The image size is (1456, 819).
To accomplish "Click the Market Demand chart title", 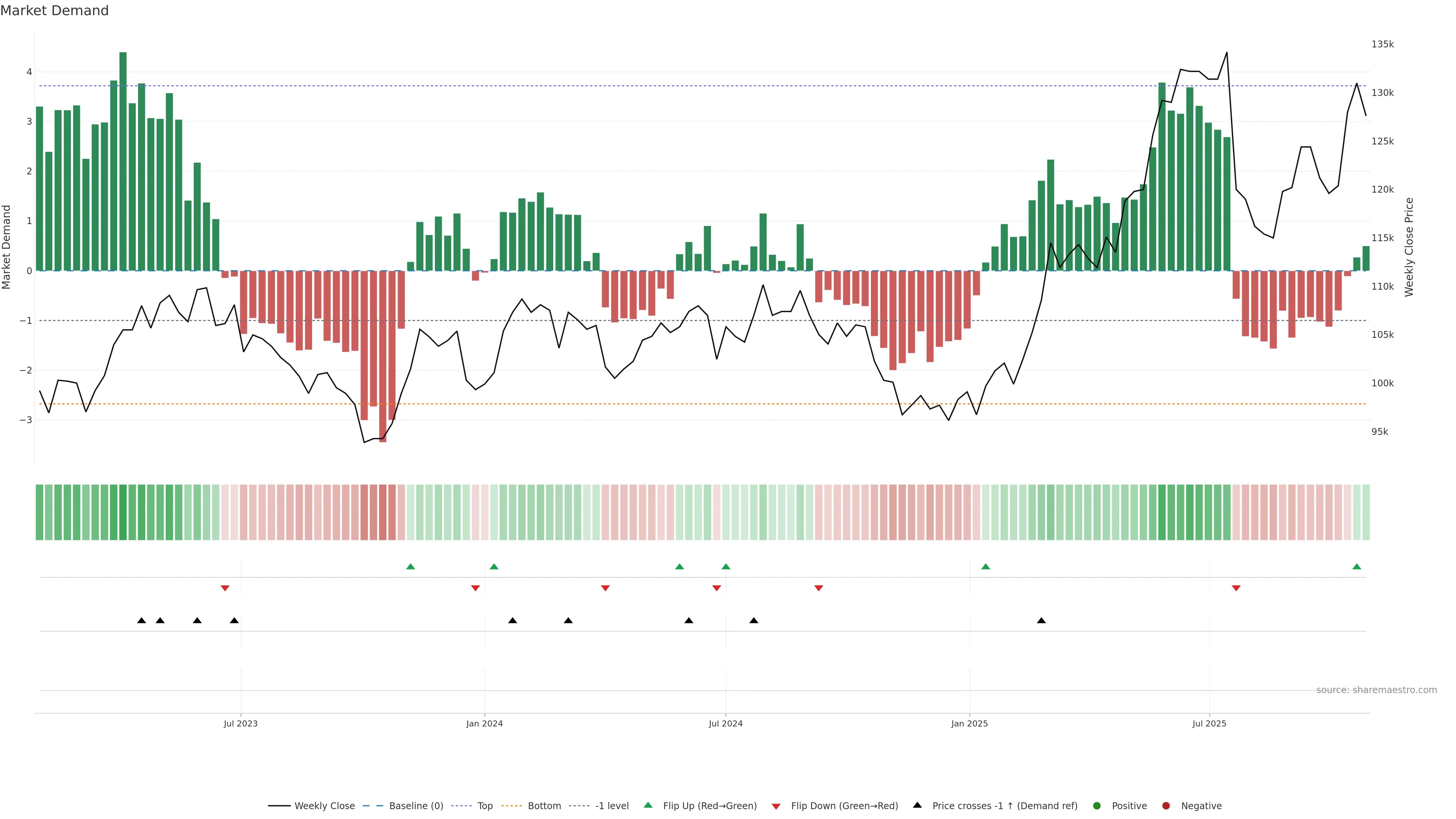I will click(54, 11).
